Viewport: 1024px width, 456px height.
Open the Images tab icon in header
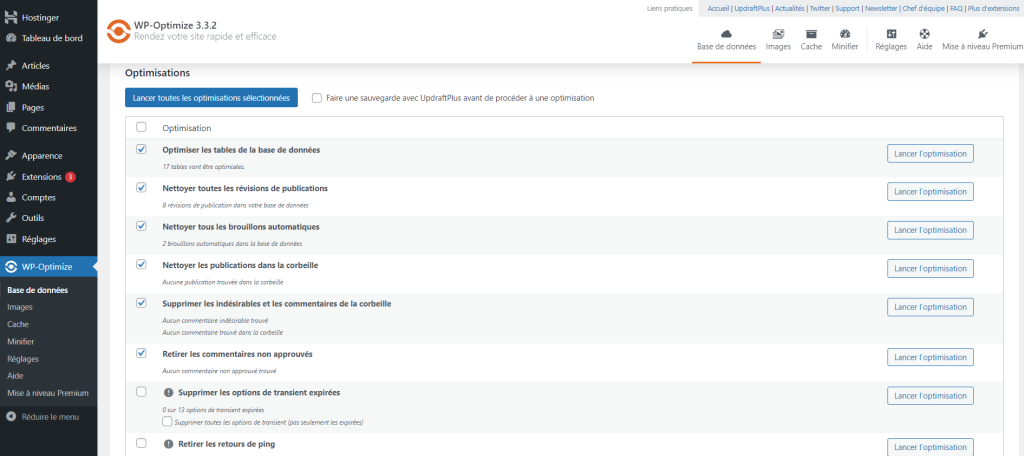[x=778, y=34]
